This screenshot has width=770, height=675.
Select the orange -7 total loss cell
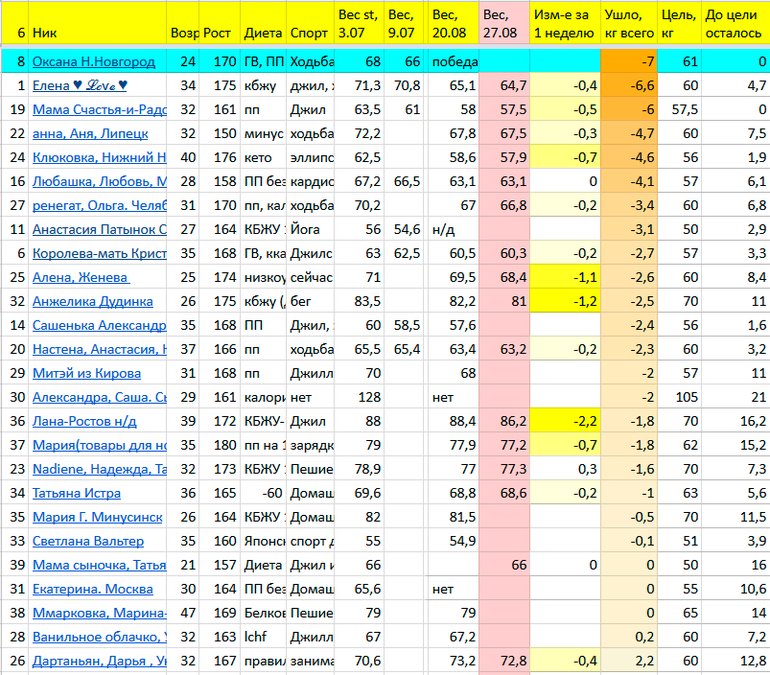point(628,62)
